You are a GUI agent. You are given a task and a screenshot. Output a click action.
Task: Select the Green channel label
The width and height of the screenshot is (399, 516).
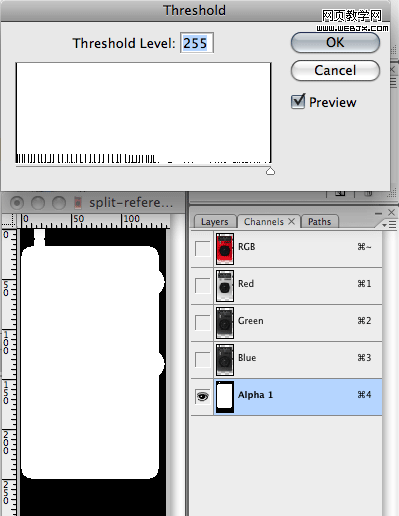[251, 321]
